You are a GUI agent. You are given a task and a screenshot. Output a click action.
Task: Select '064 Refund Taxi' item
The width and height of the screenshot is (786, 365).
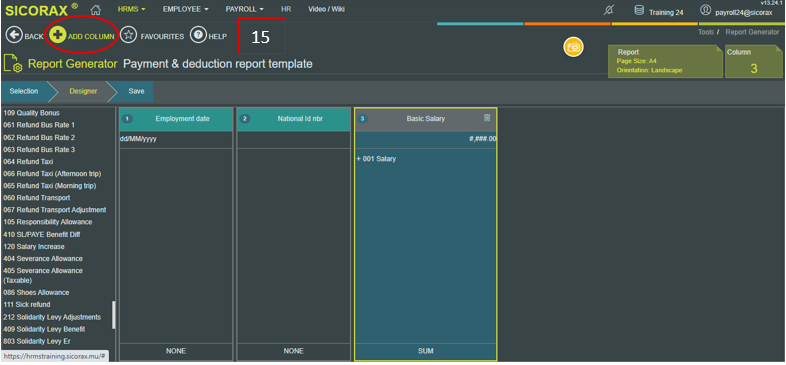28,161
